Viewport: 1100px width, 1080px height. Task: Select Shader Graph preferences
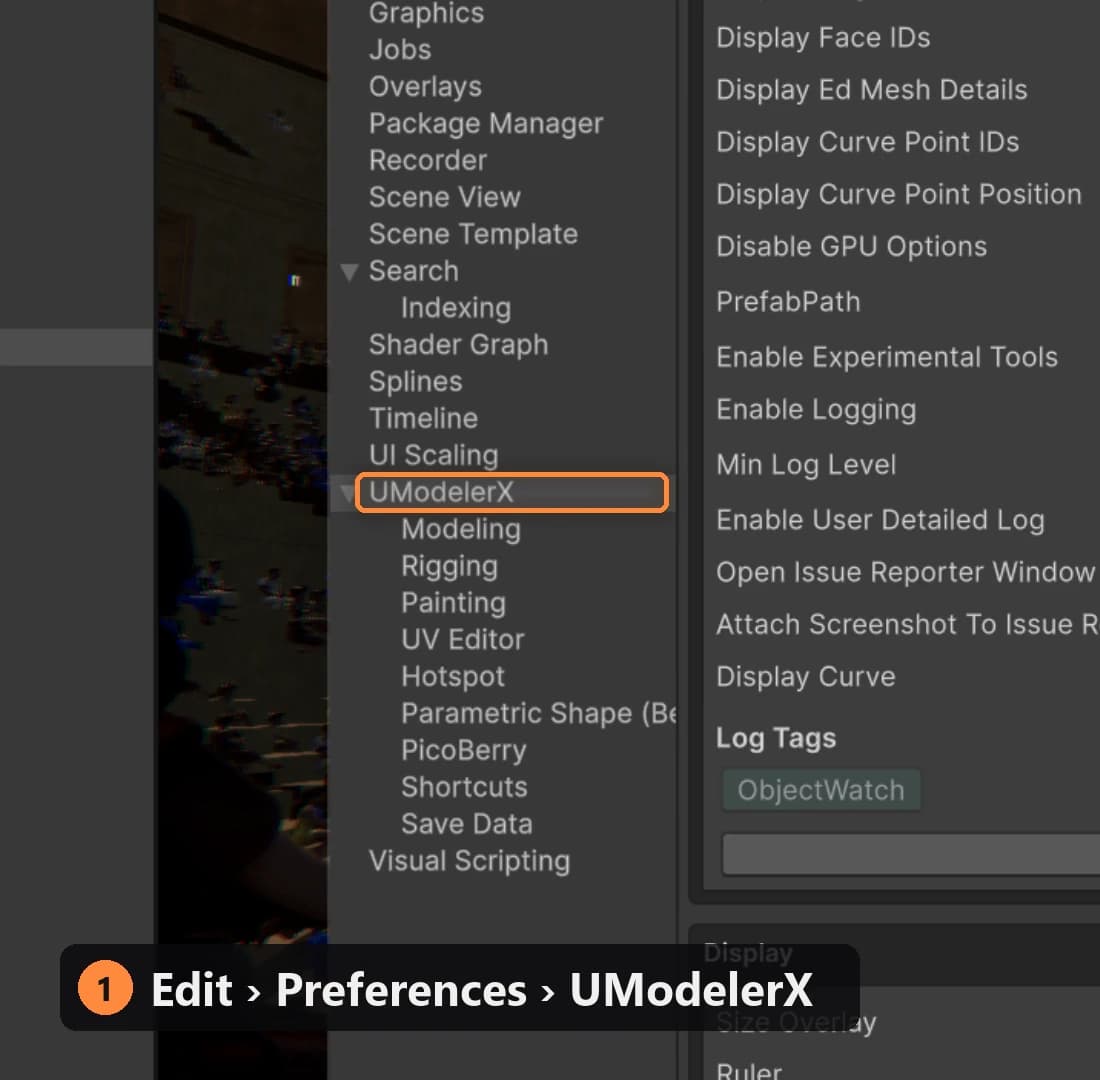[x=459, y=345]
